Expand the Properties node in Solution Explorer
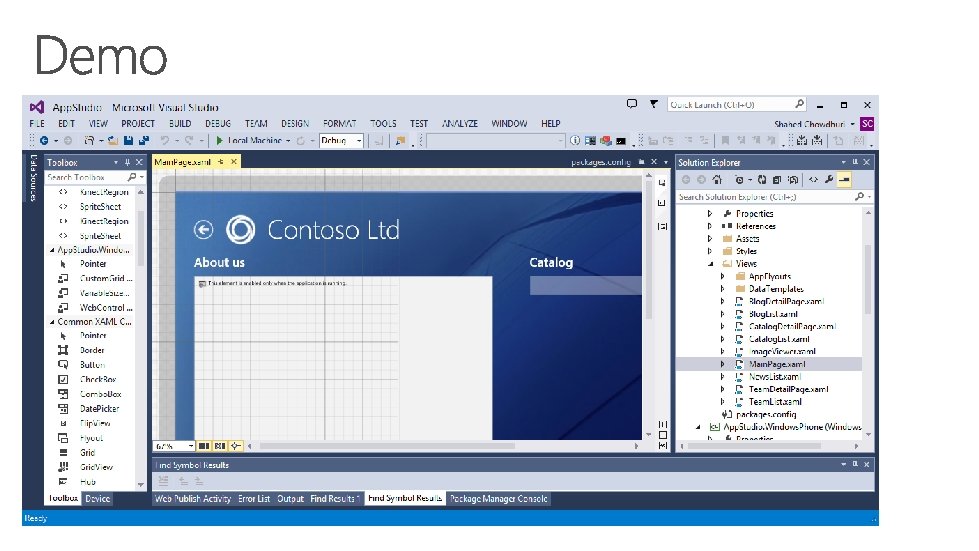 [710, 213]
